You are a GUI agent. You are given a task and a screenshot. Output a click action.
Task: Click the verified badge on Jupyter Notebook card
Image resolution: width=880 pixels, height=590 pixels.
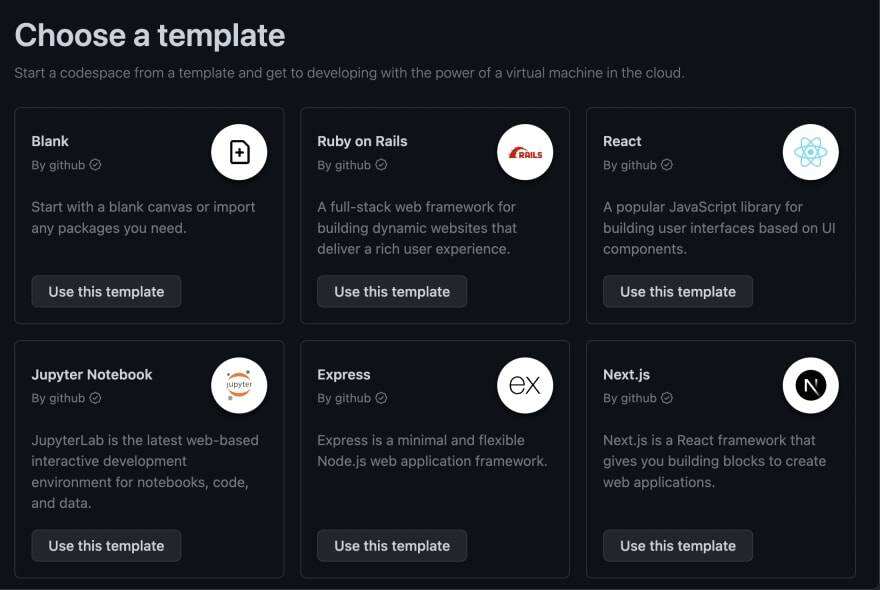96,398
